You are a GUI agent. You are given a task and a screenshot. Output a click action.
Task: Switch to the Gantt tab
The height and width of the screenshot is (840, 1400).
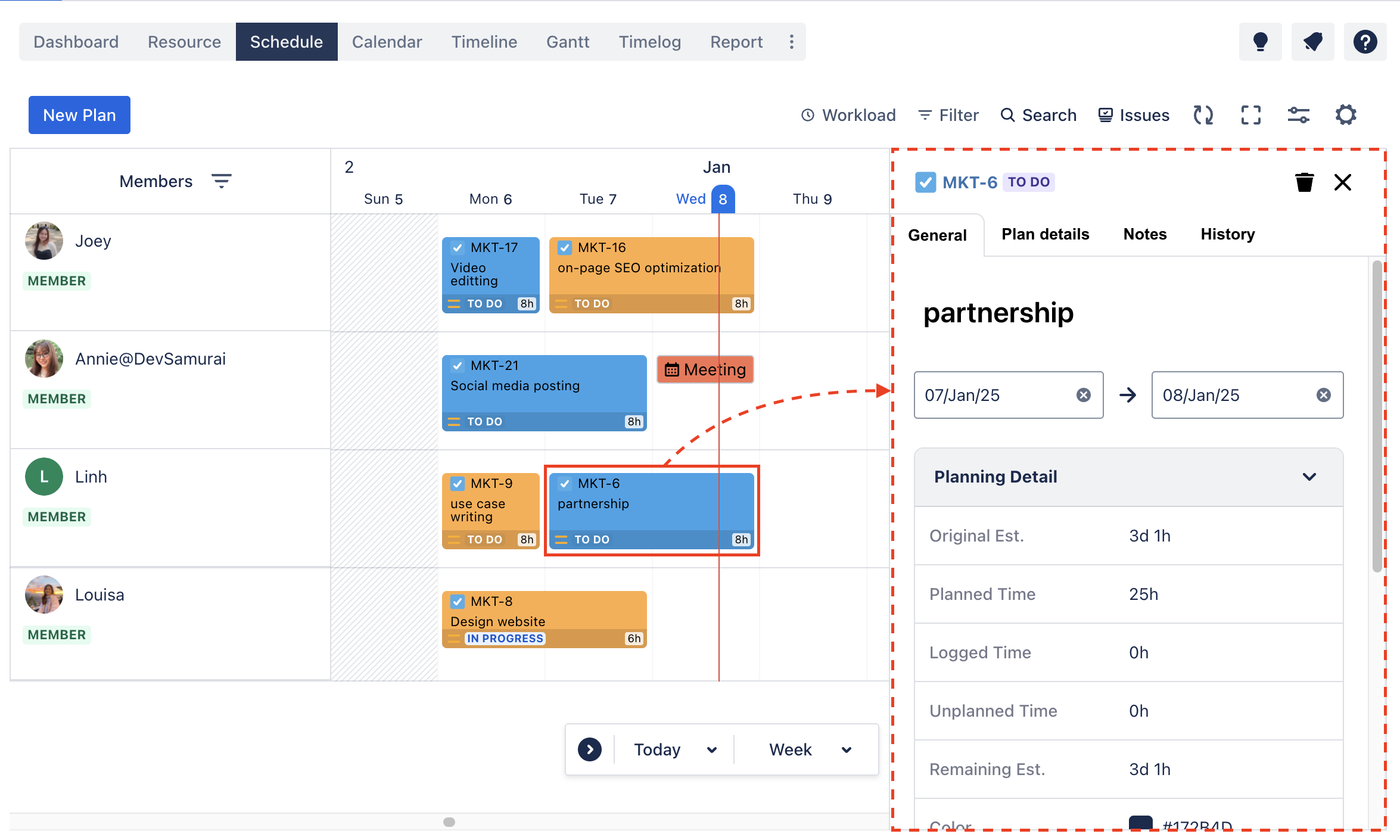[568, 42]
